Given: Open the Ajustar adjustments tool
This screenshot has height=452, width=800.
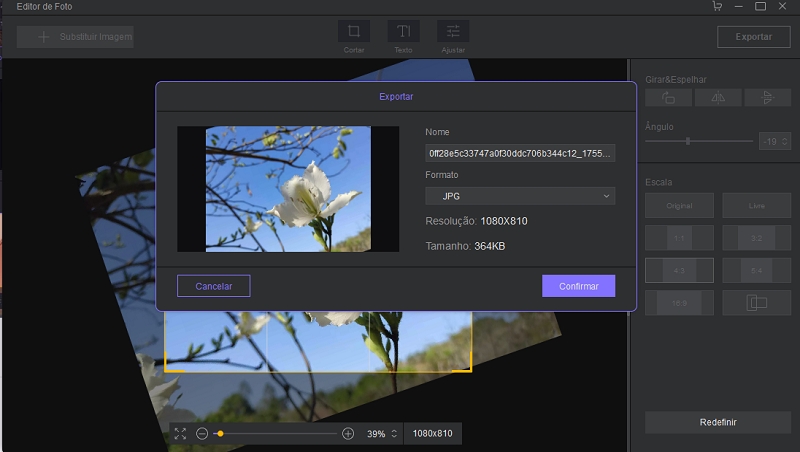Looking at the screenshot, I should coord(453,31).
